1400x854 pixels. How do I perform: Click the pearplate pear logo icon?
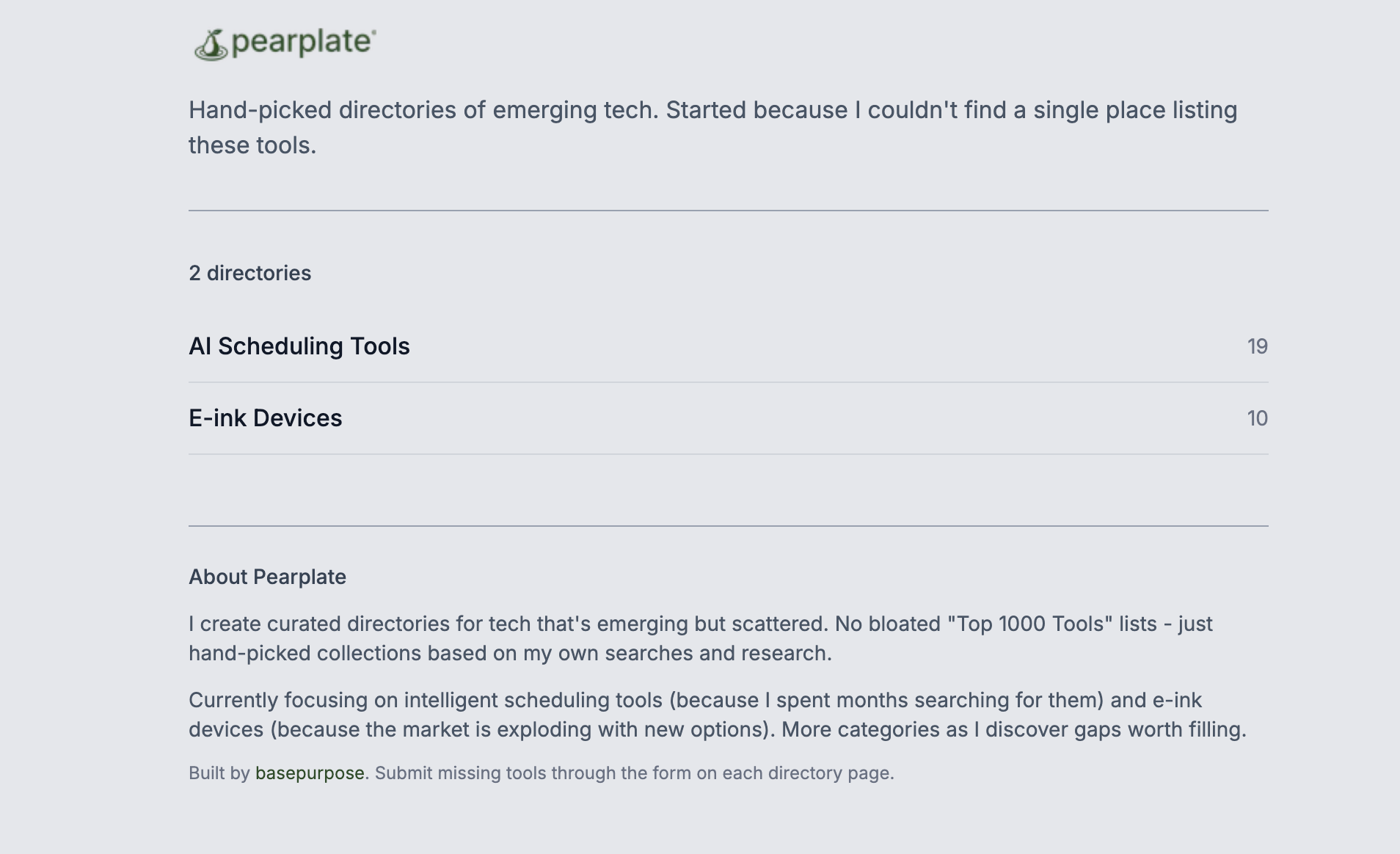211,45
